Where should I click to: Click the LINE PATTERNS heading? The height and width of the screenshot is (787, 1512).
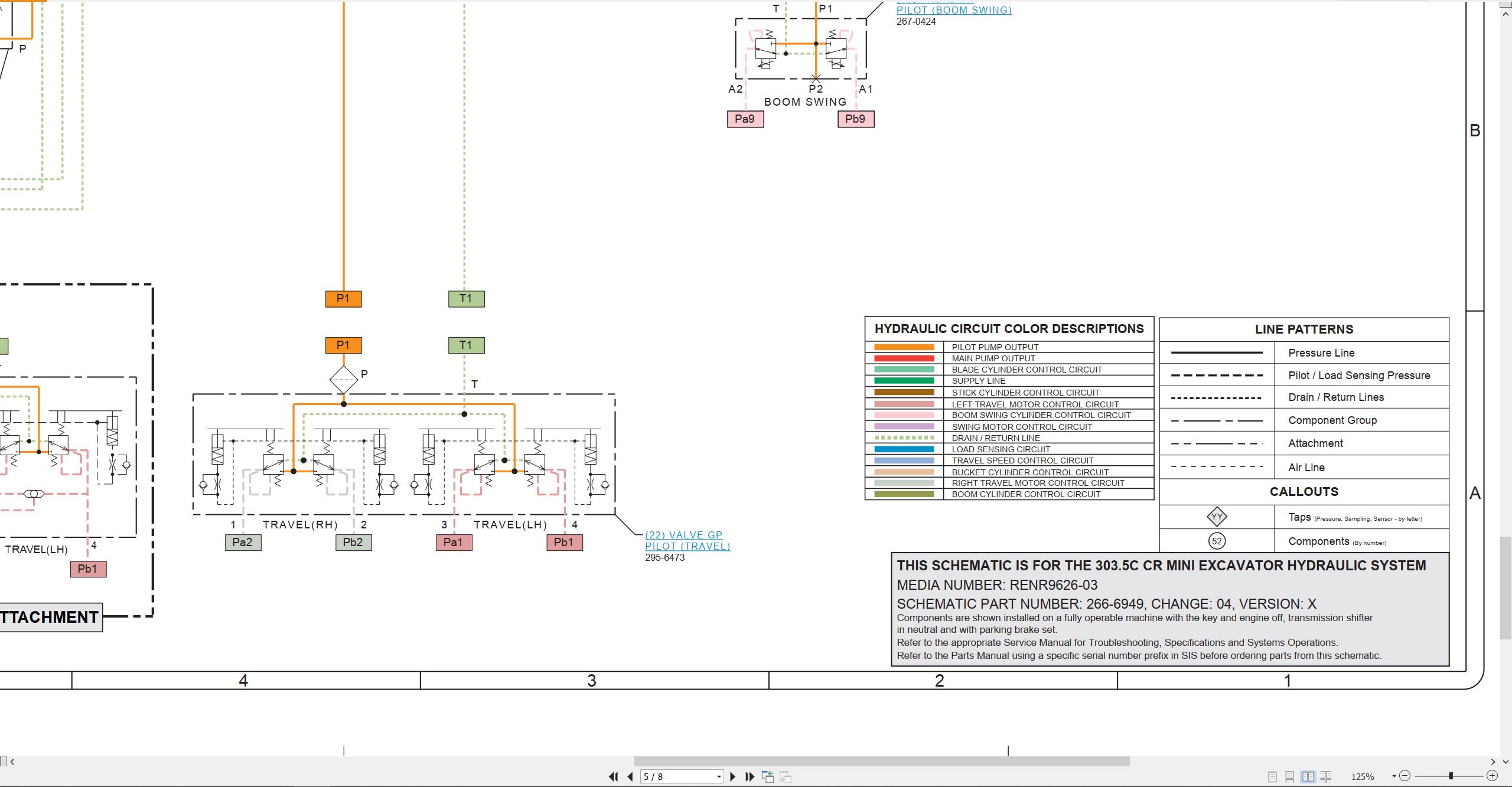click(1304, 329)
